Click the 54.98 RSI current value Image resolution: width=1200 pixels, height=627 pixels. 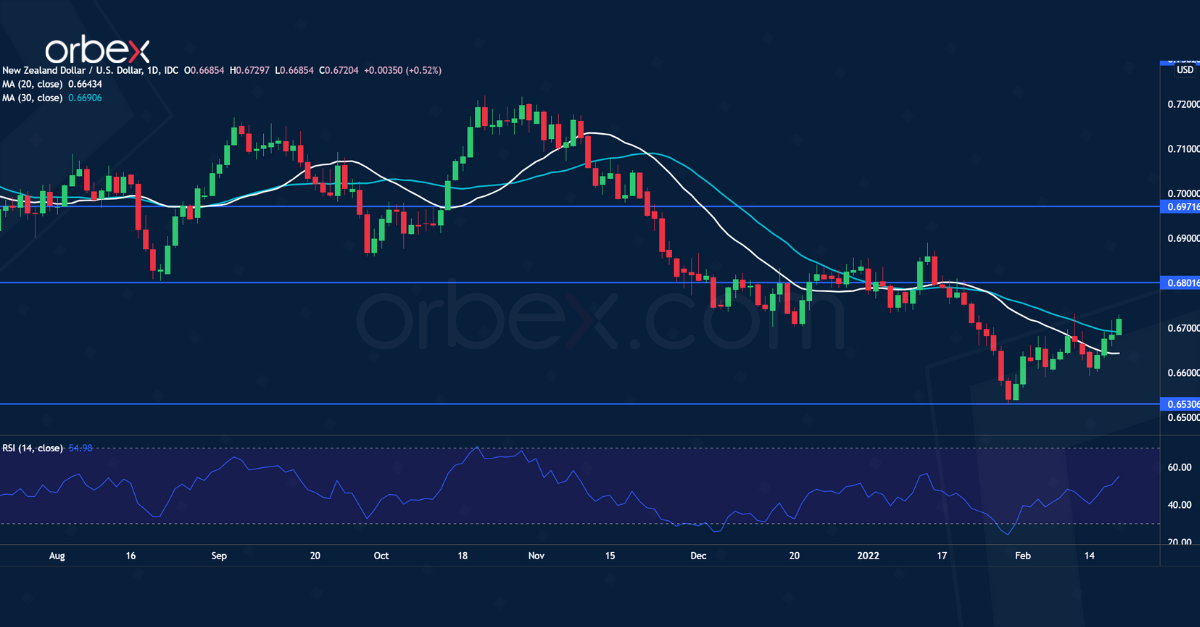coord(80,448)
